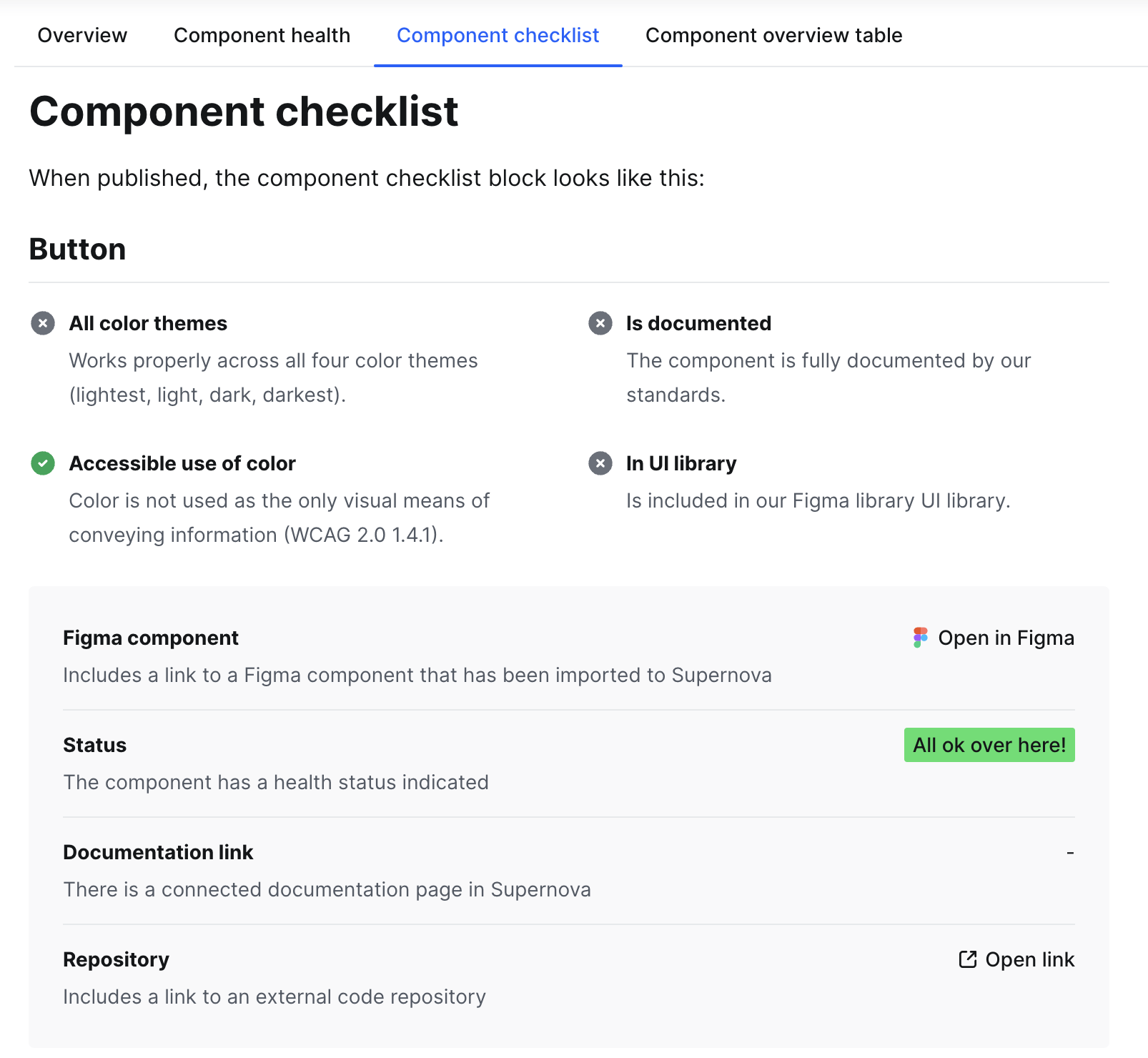
Task: Click the green checkmark icon for Accessible use of color
Action: (43, 463)
